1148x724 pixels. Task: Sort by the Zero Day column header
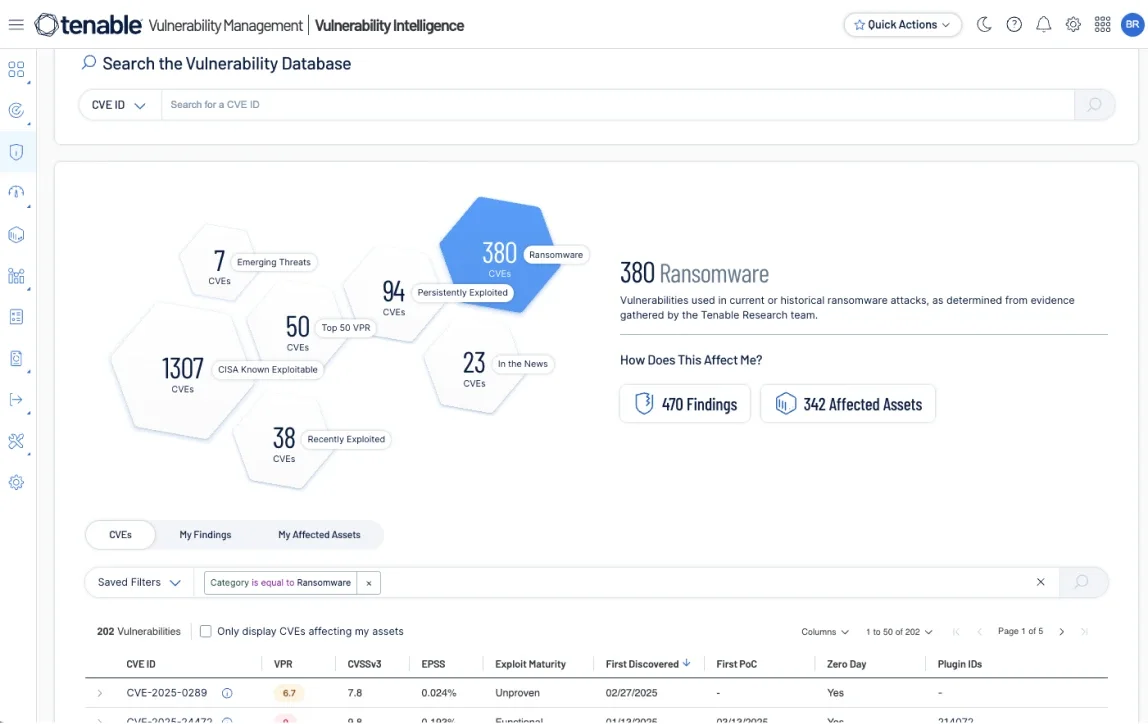pos(846,664)
